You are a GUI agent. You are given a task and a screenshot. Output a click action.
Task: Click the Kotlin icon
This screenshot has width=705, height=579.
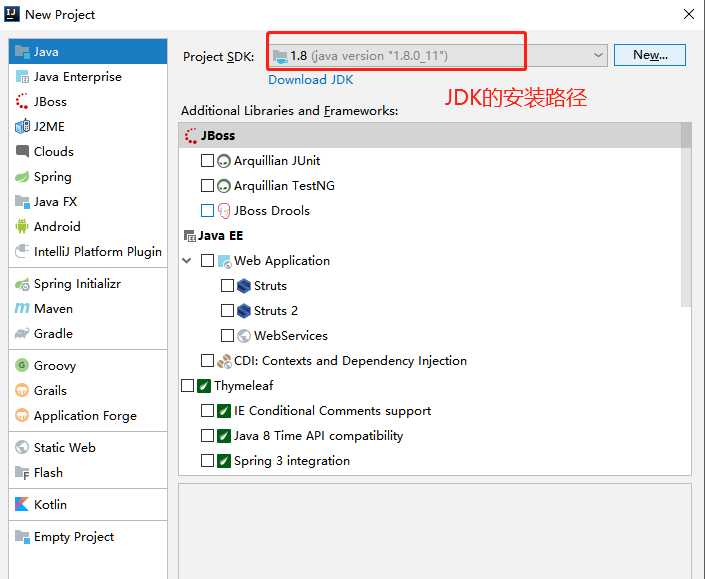tap(22, 504)
